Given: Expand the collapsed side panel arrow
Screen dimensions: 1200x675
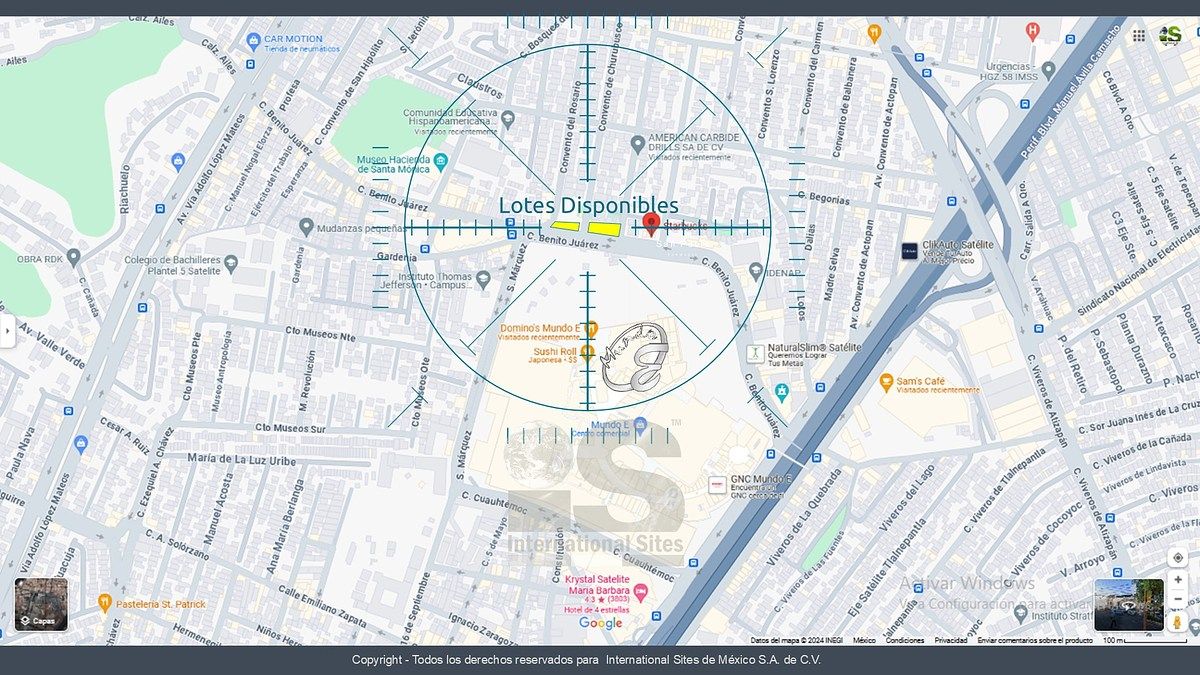Looking at the screenshot, I should [7, 330].
